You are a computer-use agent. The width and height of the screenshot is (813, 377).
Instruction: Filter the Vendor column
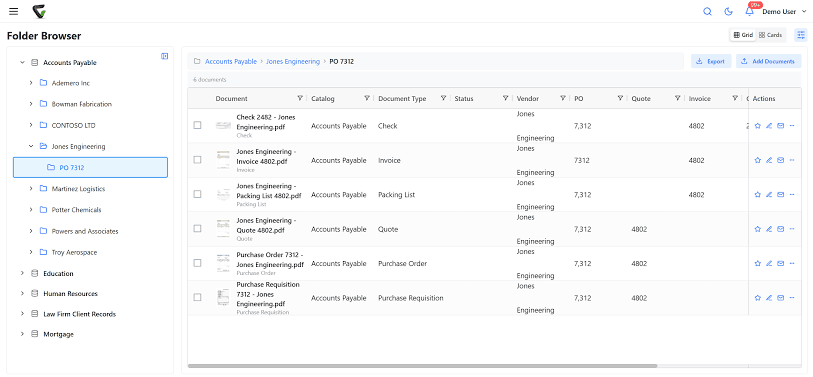pyautogui.click(x=563, y=98)
